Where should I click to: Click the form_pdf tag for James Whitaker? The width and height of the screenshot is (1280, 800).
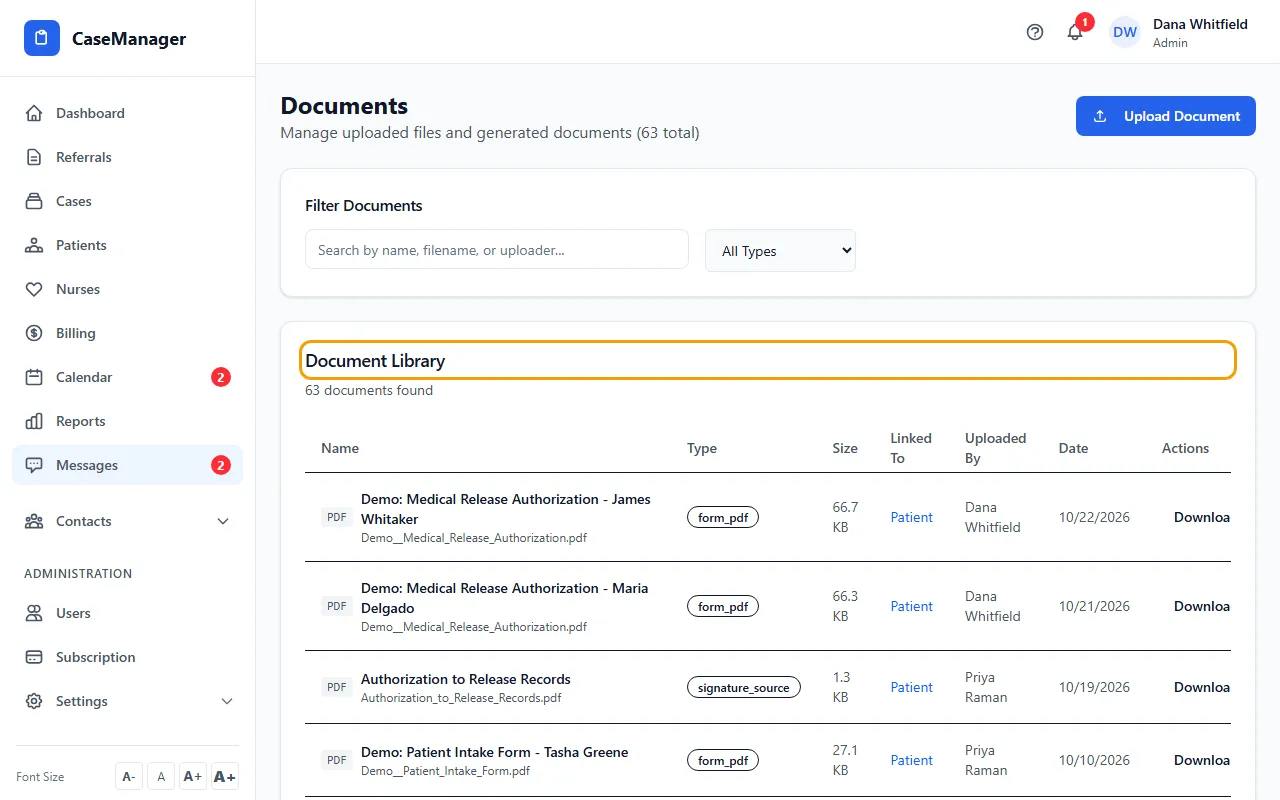(x=723, y=517)
